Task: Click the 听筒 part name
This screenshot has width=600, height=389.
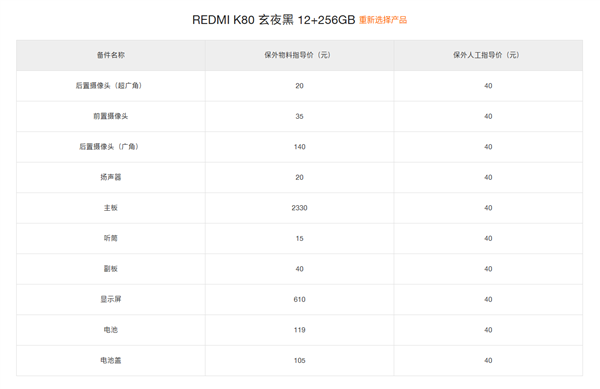Action: pos(111,238)
